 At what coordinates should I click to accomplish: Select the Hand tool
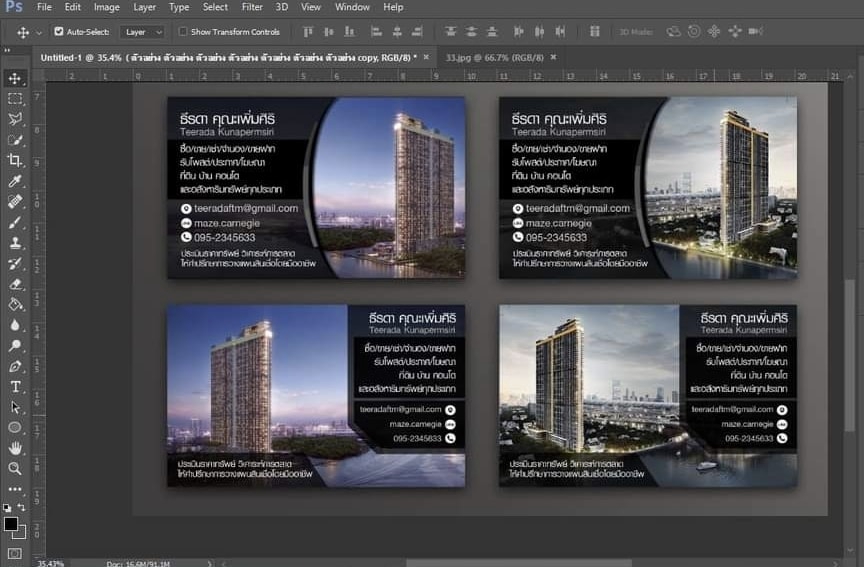click(15, 447)
